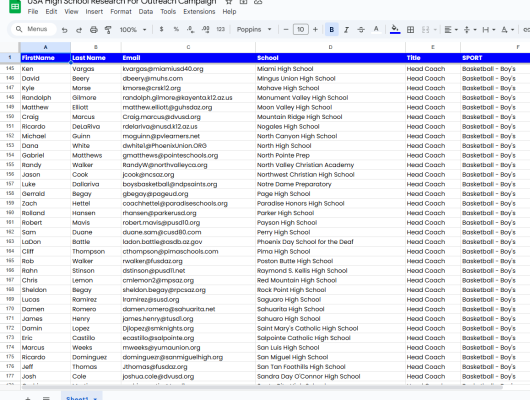Open the text color picker
The height and width of the screenshot is (400, 530).
point(376,30)
